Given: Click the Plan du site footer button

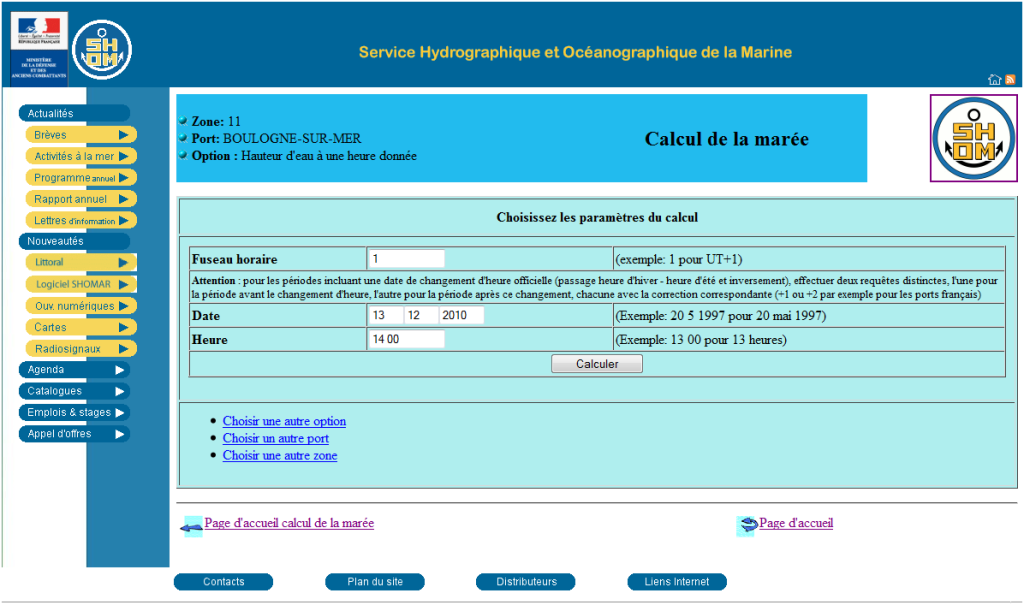Looking at the screenshot, I should click(x=375, y=581).
